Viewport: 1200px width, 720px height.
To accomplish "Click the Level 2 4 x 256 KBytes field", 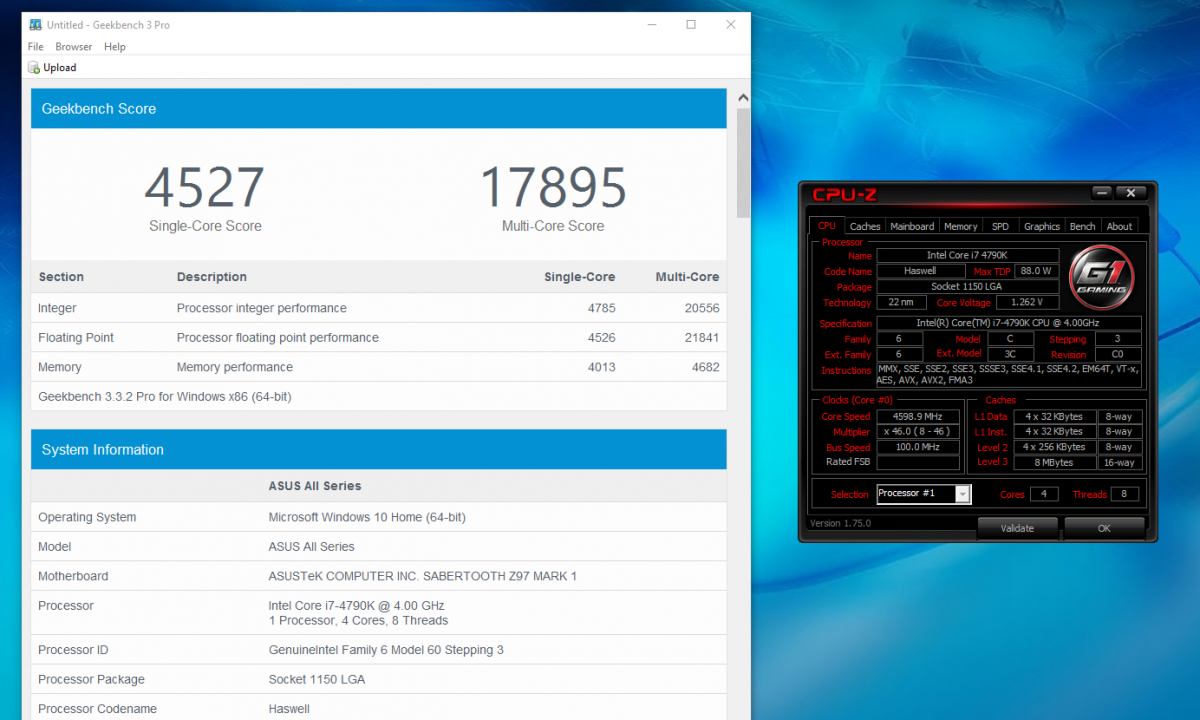I will click(1054, 447).
